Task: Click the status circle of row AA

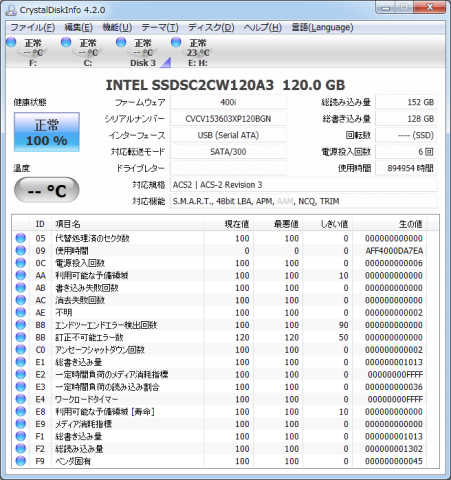Action: pyautogui.click(x=21, y=275)
